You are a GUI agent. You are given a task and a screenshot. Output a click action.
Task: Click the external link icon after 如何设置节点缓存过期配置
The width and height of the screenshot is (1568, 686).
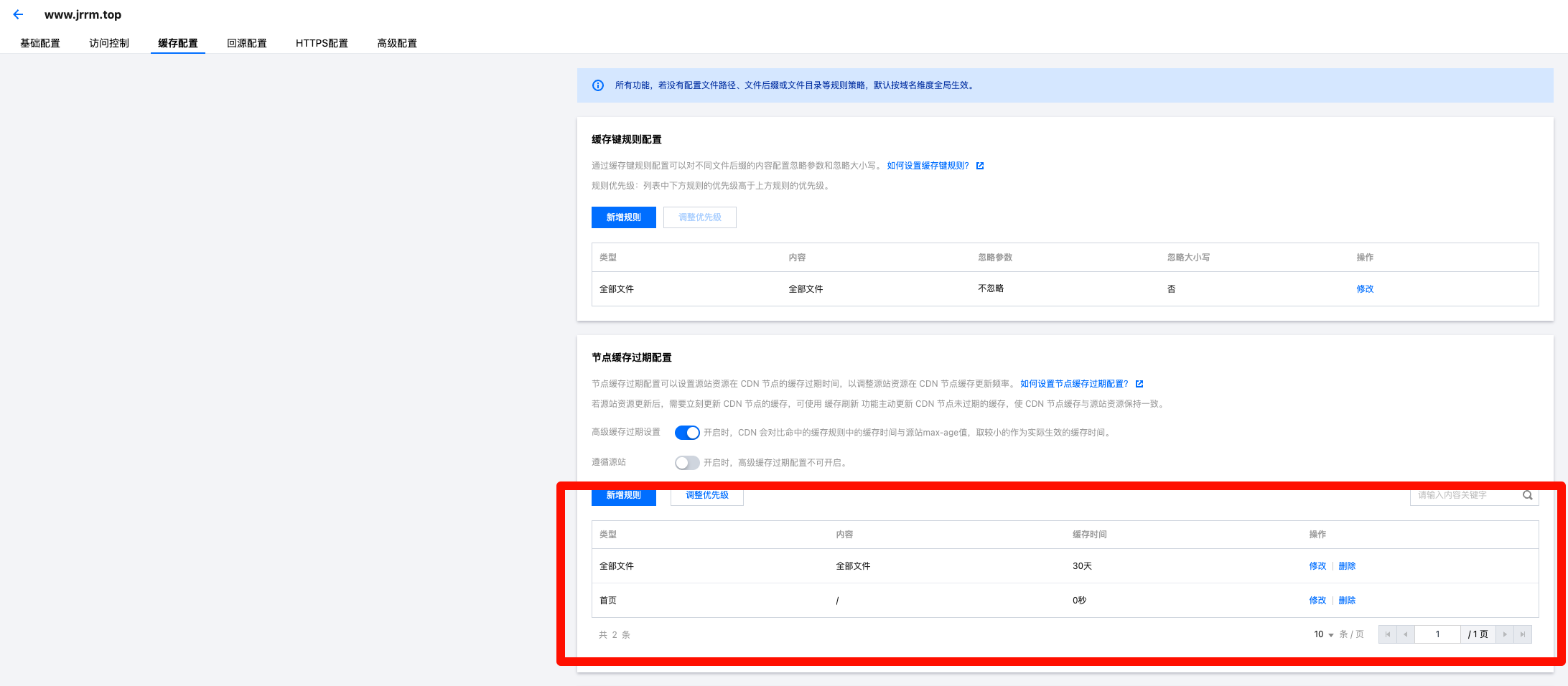click(x=1139, y=384)
